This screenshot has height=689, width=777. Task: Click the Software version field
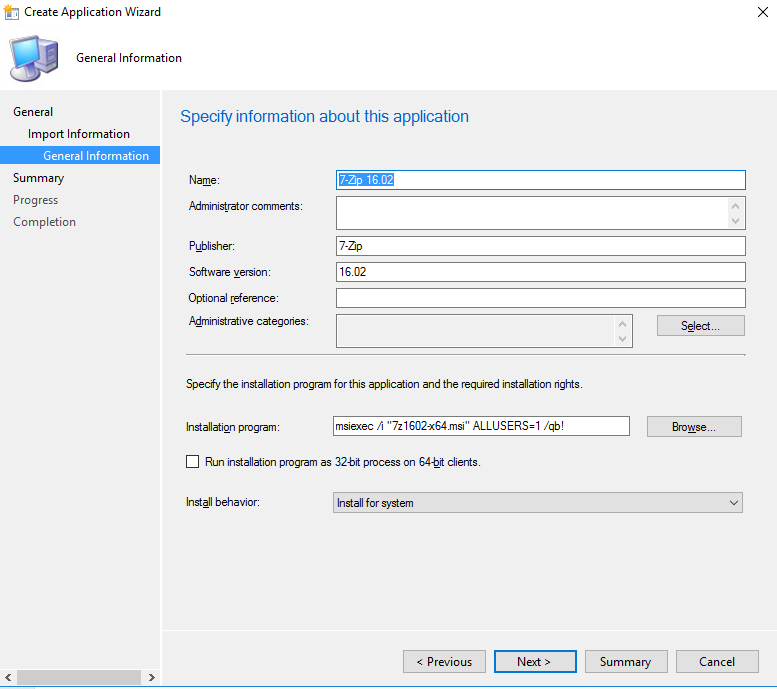(541, 272)
